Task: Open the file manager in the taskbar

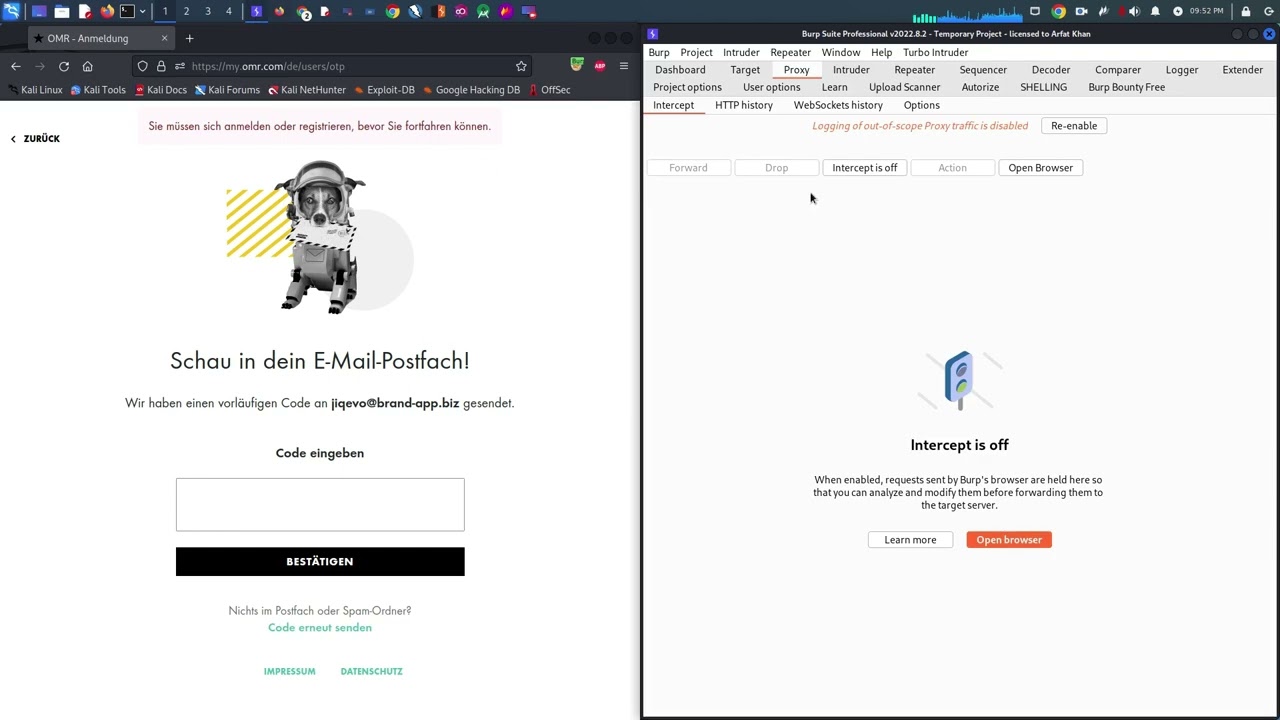Action: pos(62,12)
